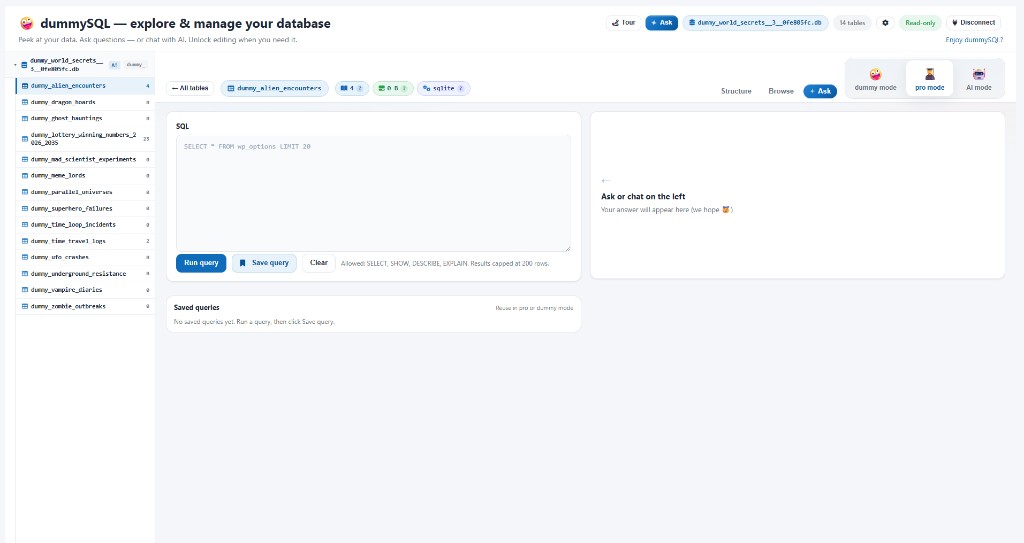Click the sqlite engine chip

click(443, 88)
